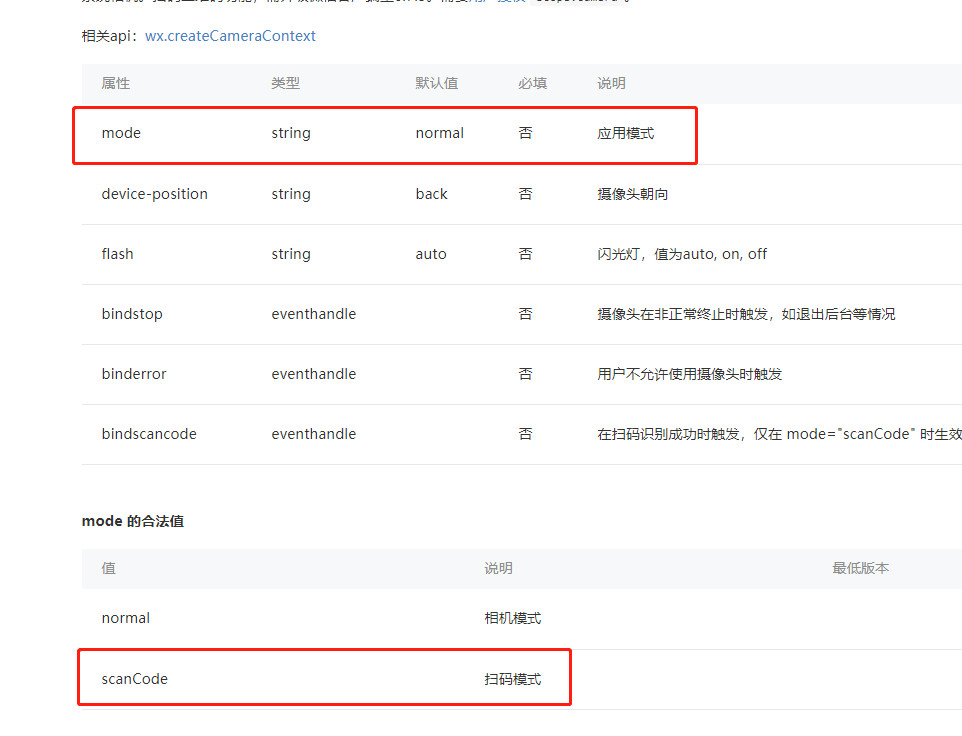
Task: Select the 'flash' attribute cell
Action: pyautogui.click(x=117, y=254)
